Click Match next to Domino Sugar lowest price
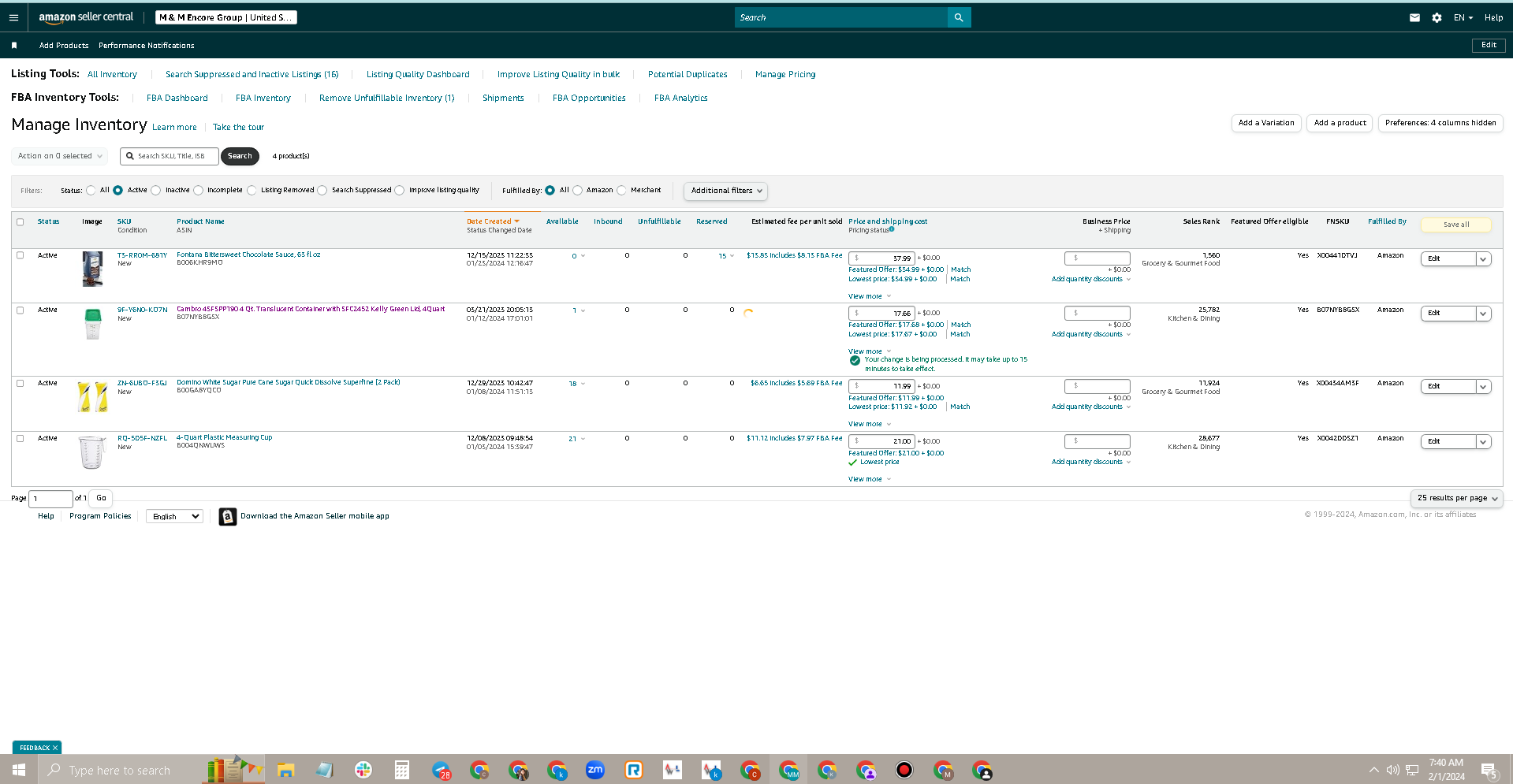This screenshot has width=1513, height=784. click(960, 407)
